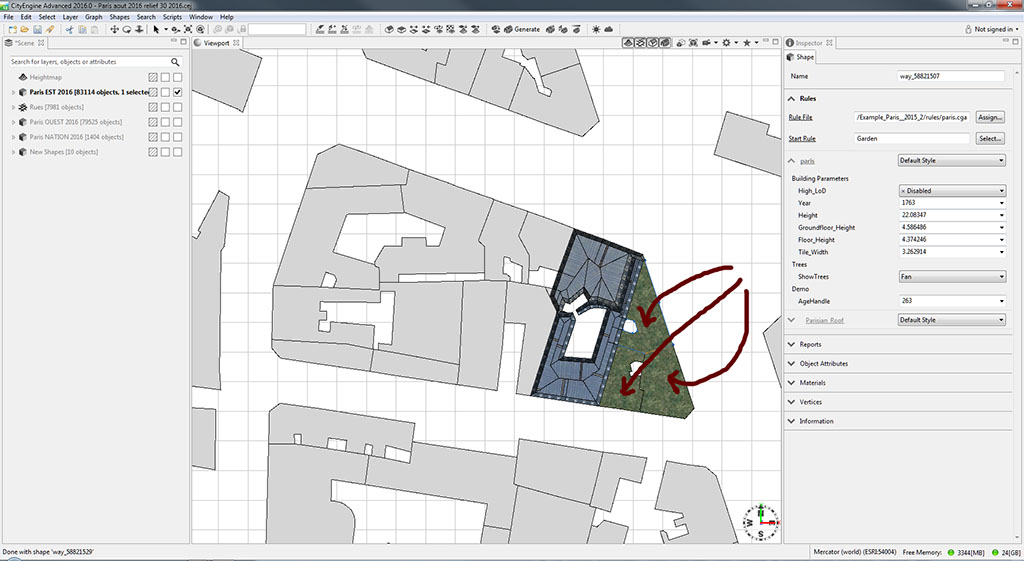Click the frame selection icon in main toolbar

click(x=188, y=29)
